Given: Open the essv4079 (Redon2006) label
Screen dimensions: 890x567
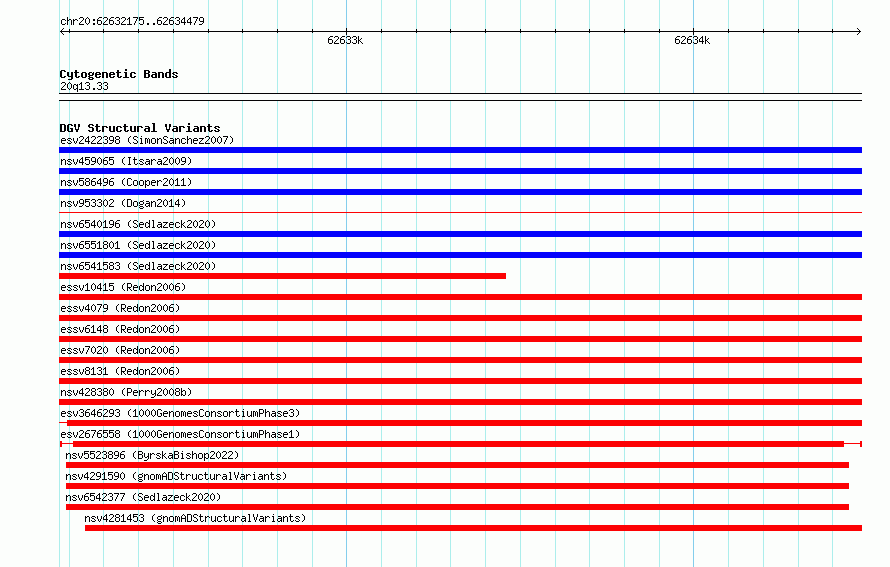Looking at the screenshot, I should point(120,308).
